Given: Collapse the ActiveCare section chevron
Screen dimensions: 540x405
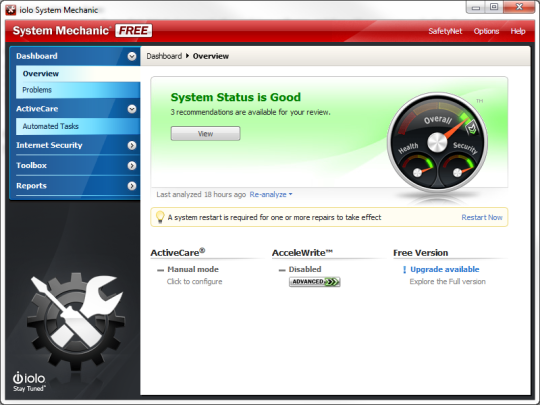Looking at the screenshot, I should [x=132, y=109].
